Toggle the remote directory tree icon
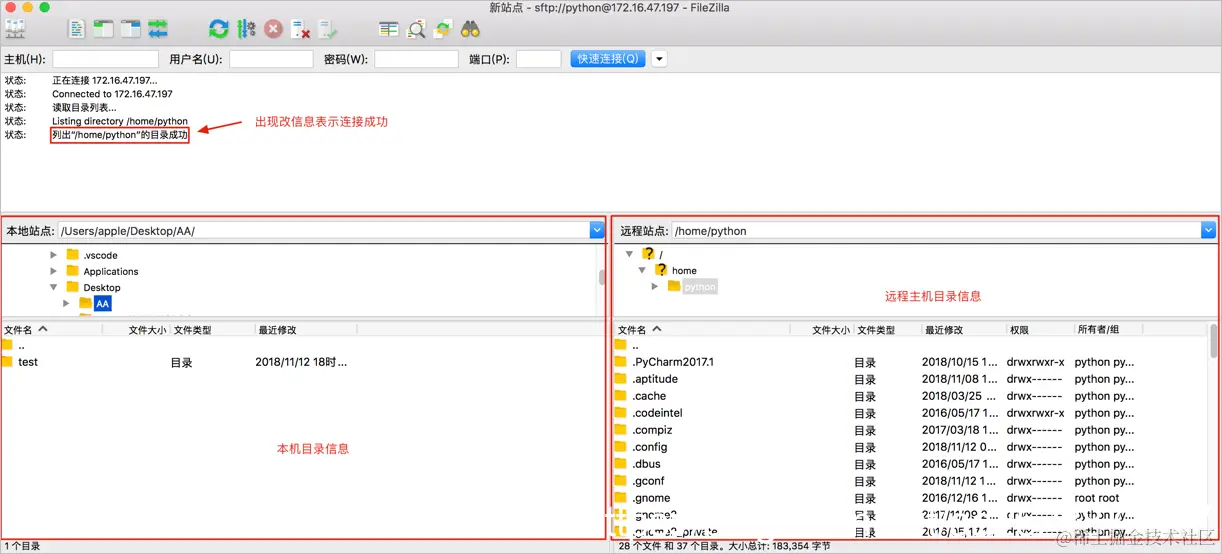 coord(130,29)
